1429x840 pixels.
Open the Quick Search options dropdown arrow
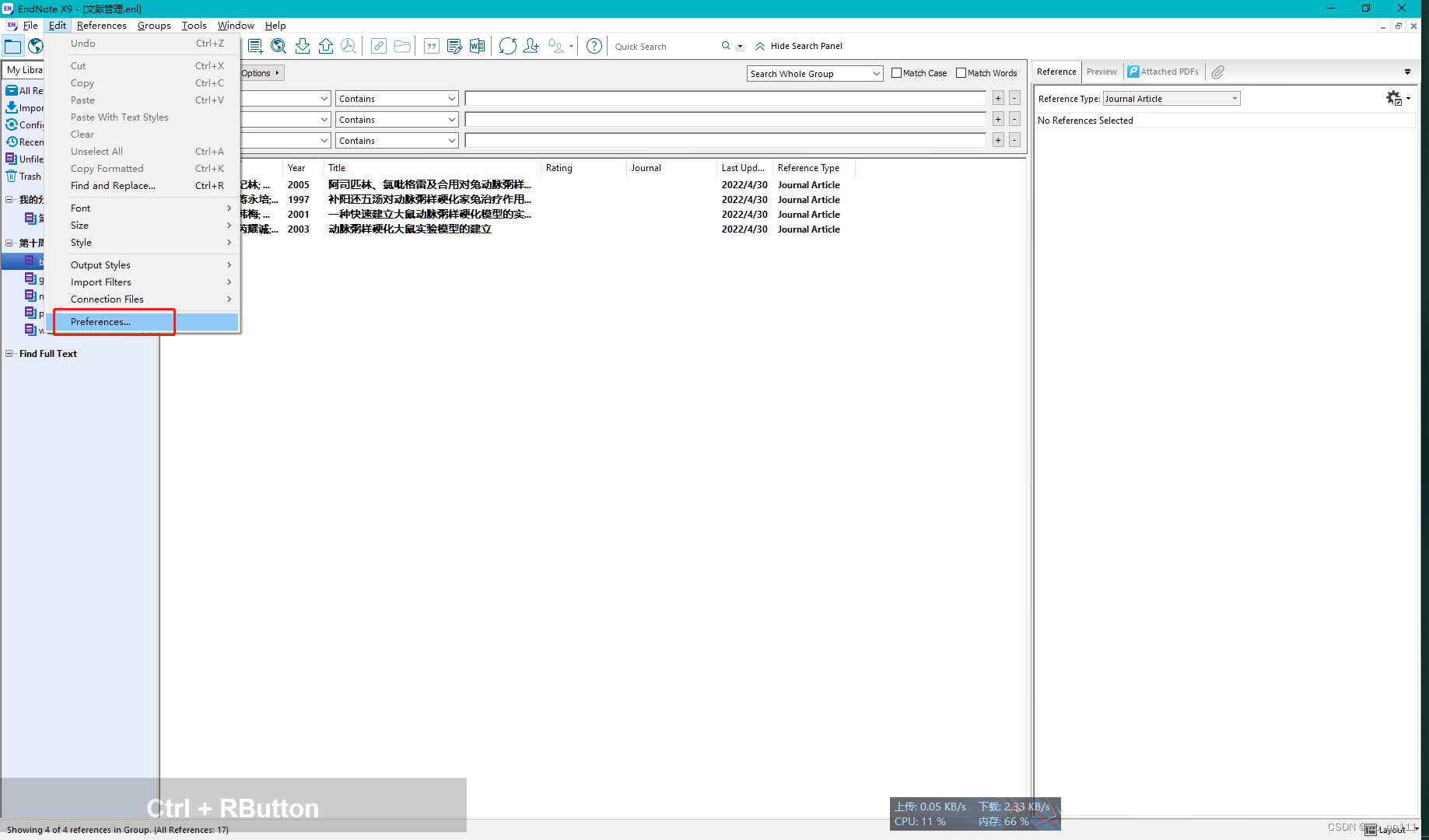click(x=740, y=47)
